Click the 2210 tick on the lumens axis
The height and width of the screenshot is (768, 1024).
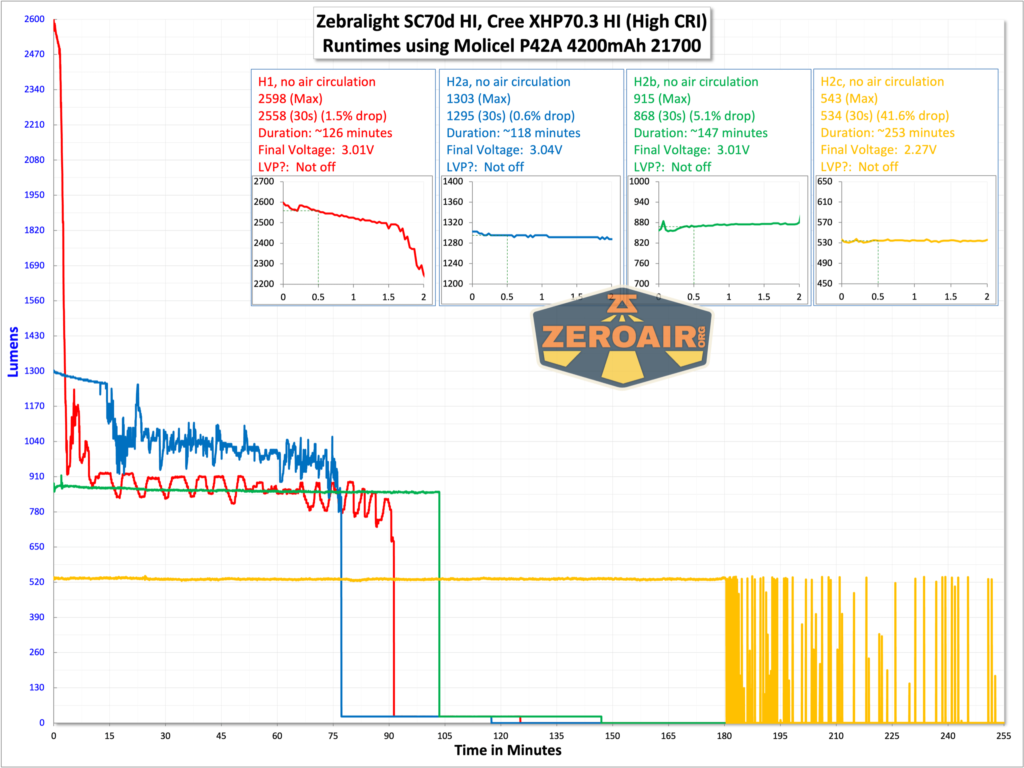tap(34, 125)
